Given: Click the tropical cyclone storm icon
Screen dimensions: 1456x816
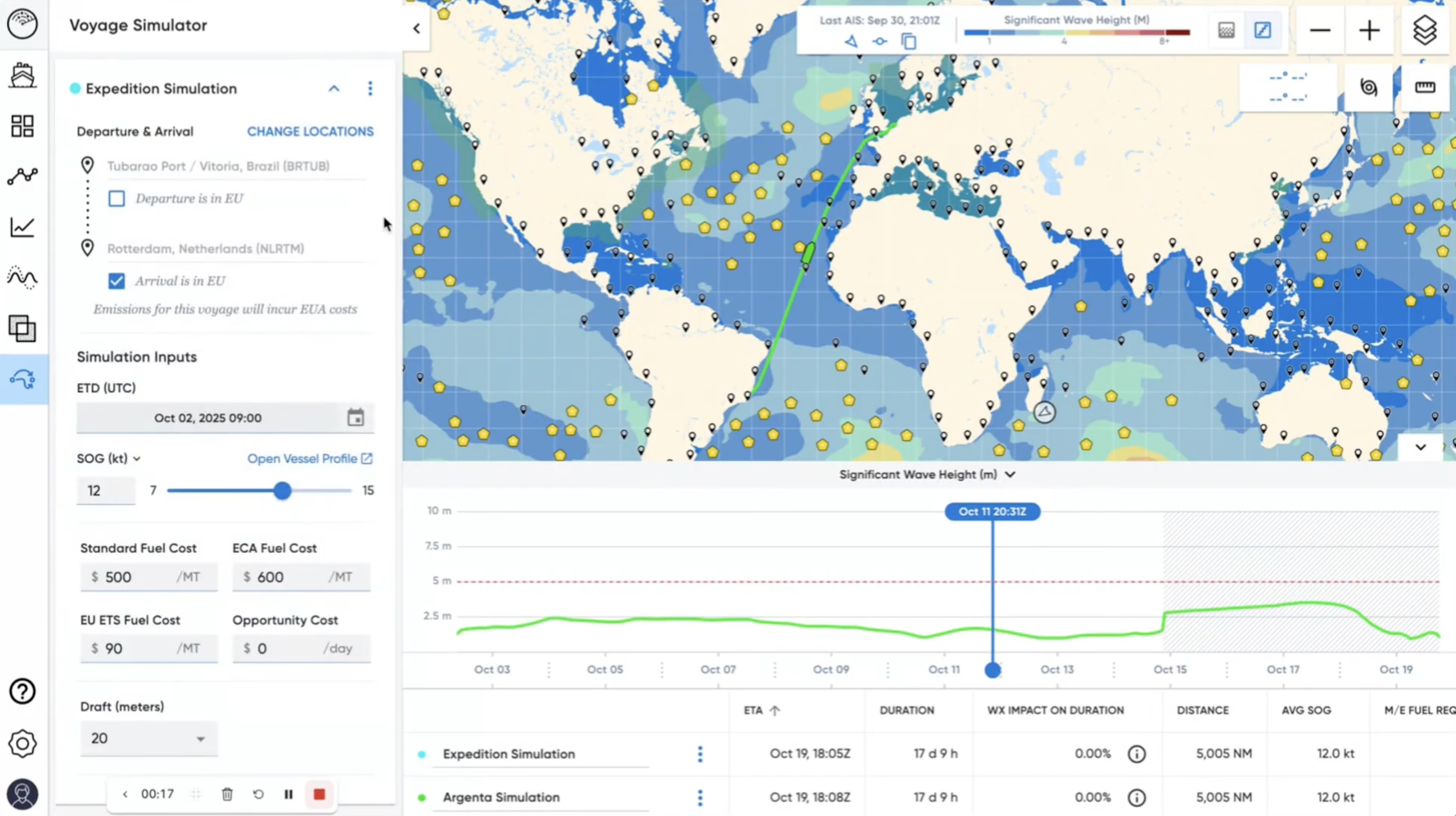Looking at the screenshot, I should 1369,87.
